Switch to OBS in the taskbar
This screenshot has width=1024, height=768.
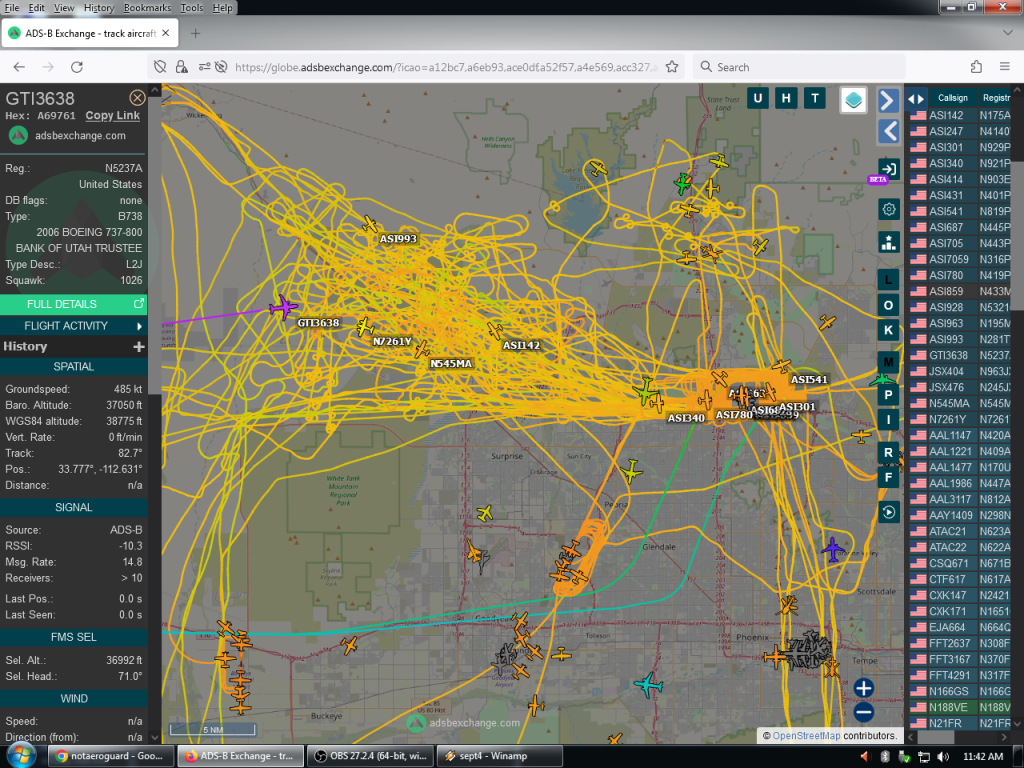(x=370, y=756)
